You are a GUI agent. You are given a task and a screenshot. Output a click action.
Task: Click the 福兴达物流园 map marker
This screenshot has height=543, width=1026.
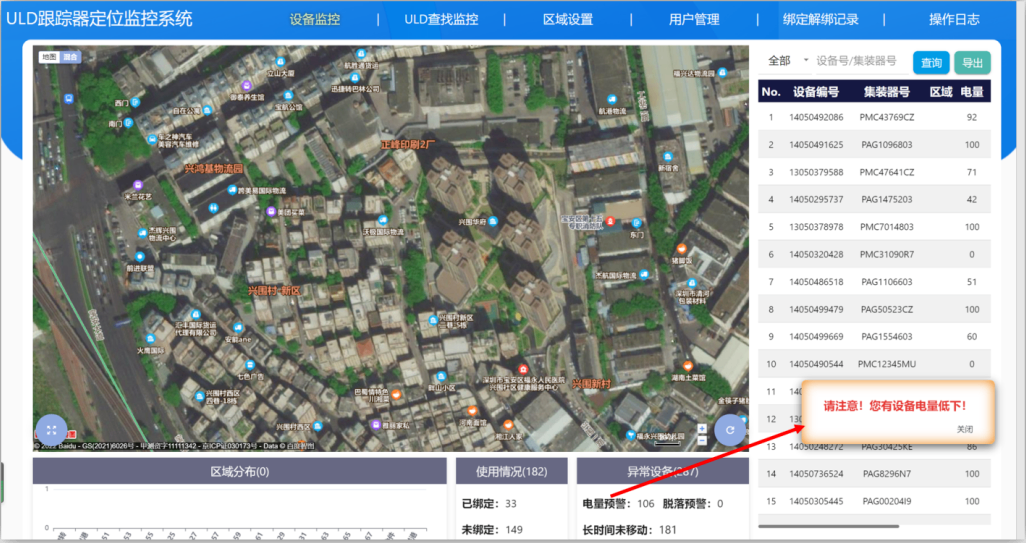[722, 73]
